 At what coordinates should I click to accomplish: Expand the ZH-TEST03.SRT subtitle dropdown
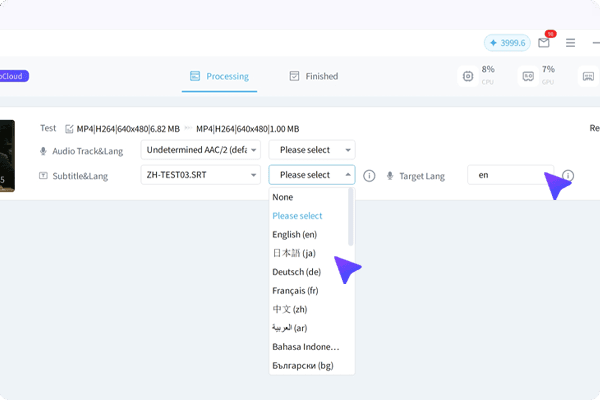200,175
